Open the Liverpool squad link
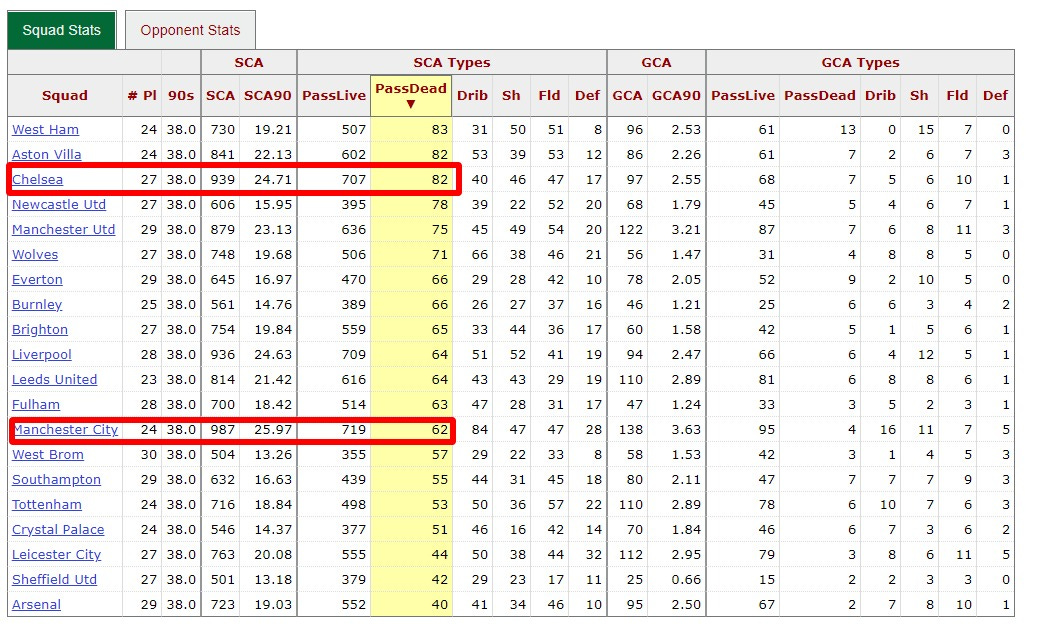Screen dimensions: 1038x630 click(x=42, y=355)
